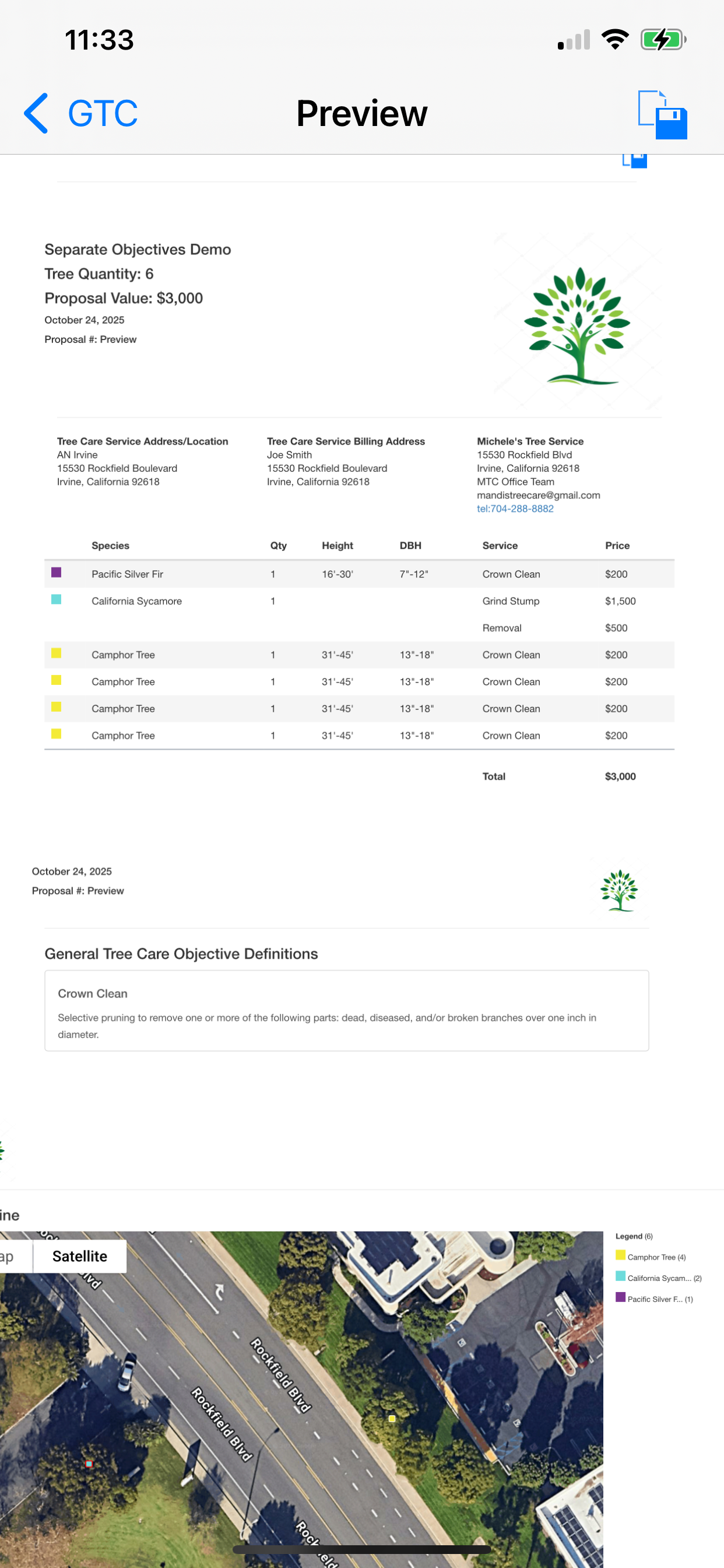Select purple Pacific Silver Fir legend swatch
Screen dimensions: 724x1568
[620, 1297]
